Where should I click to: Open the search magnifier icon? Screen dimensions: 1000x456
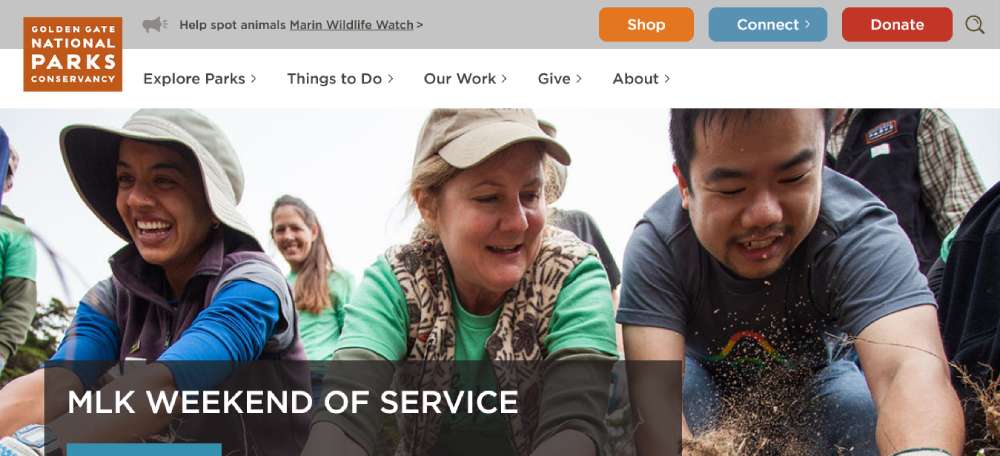[974, 25]
